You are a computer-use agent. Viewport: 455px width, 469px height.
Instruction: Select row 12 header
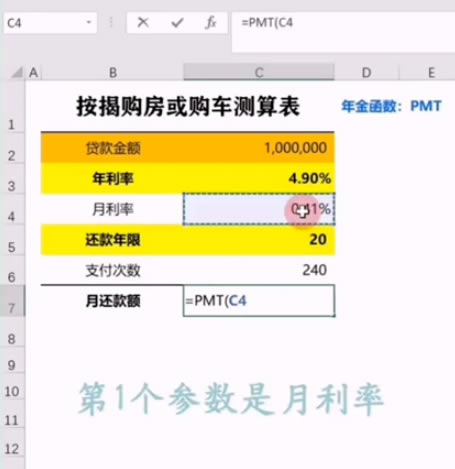click(x=12, y=443)
